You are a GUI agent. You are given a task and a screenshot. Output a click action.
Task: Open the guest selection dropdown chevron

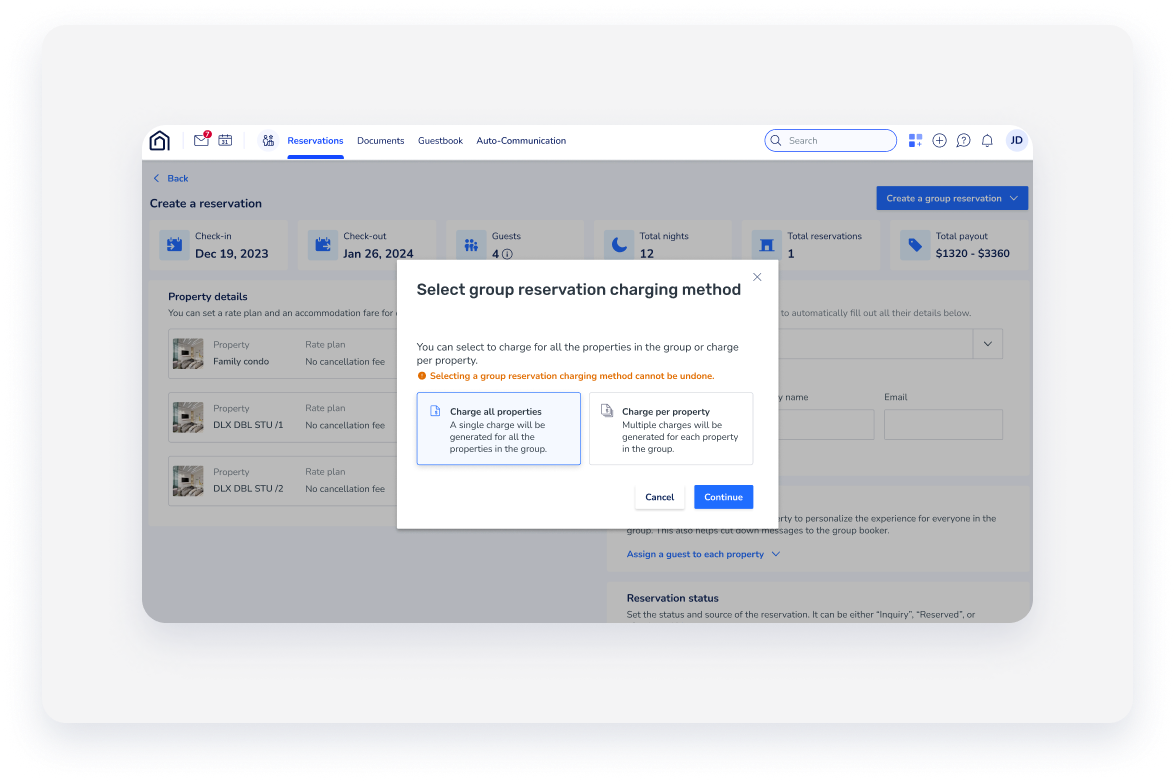987,343
